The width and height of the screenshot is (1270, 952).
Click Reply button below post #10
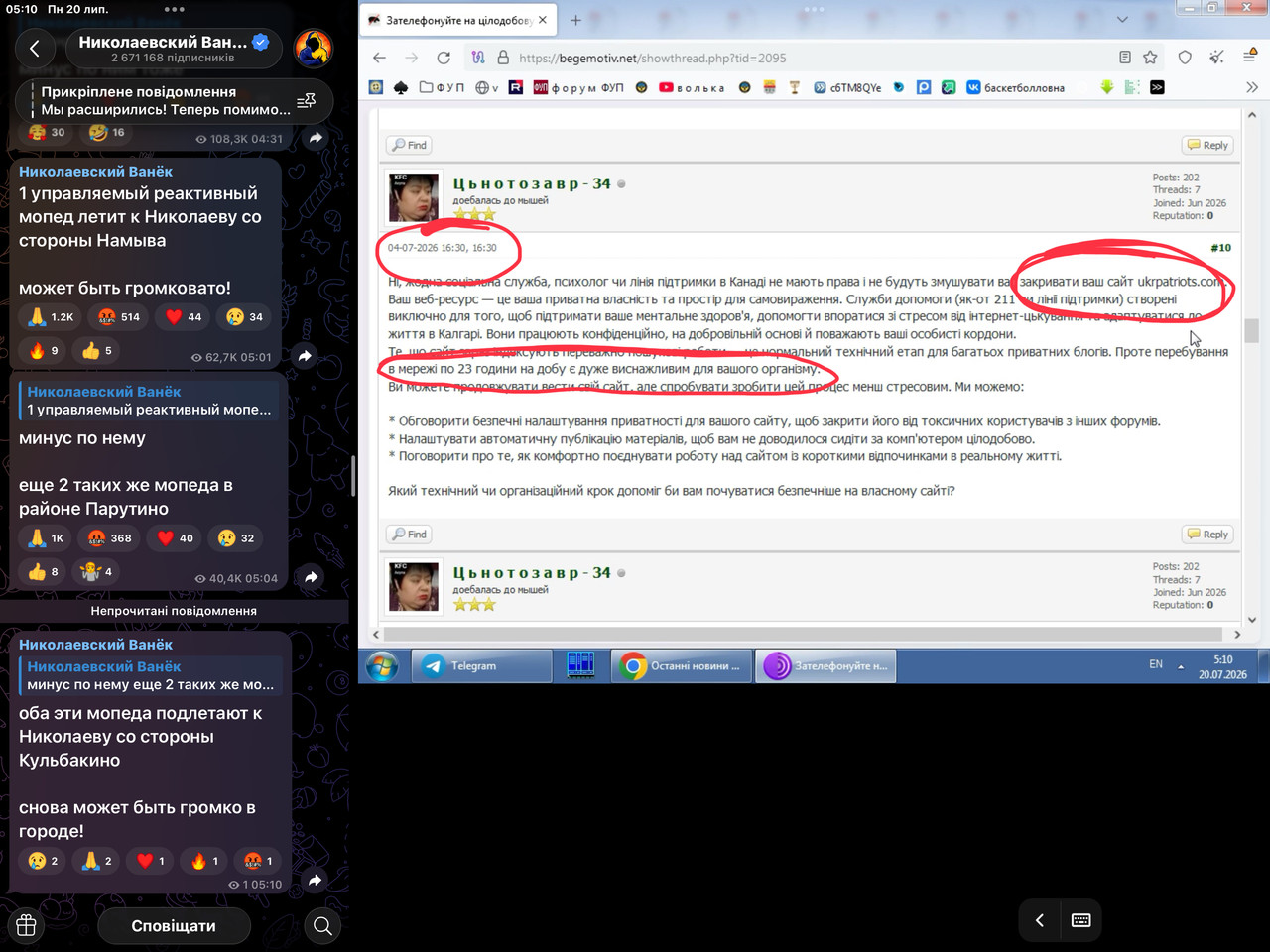(x=1207, y=534)
